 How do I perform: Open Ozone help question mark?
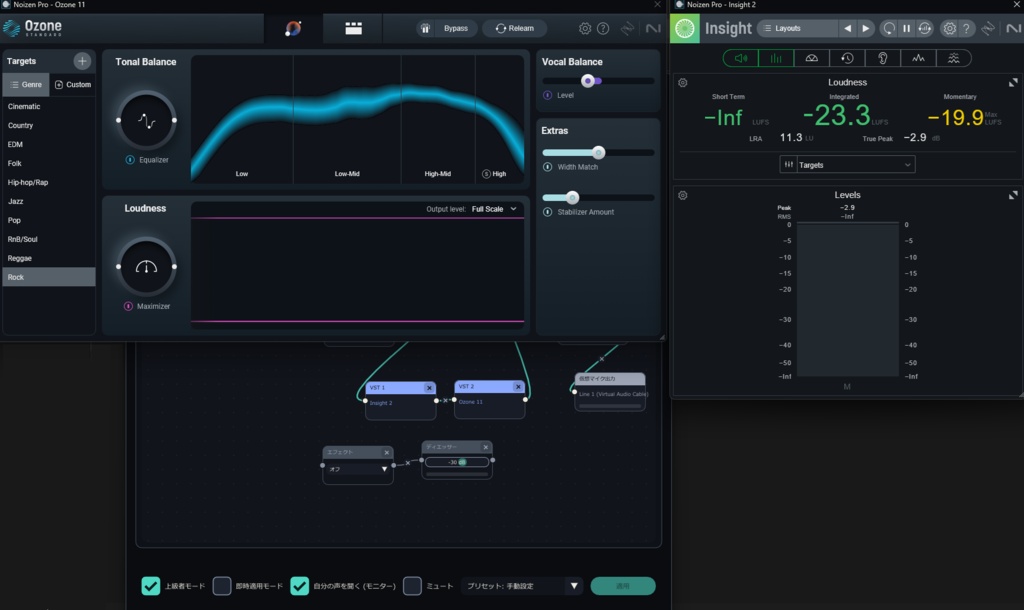pyautogui.click(x=603, y=28)
